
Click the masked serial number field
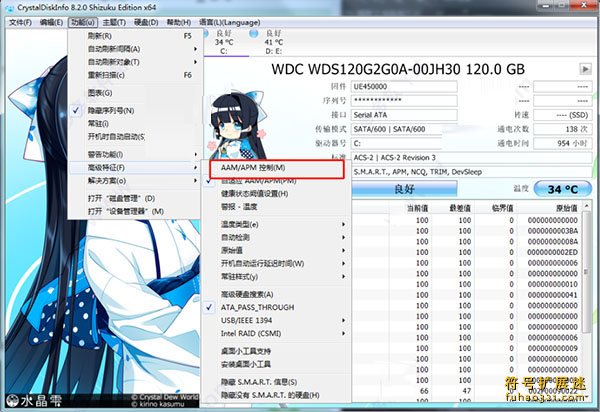(x=404, y=101)
